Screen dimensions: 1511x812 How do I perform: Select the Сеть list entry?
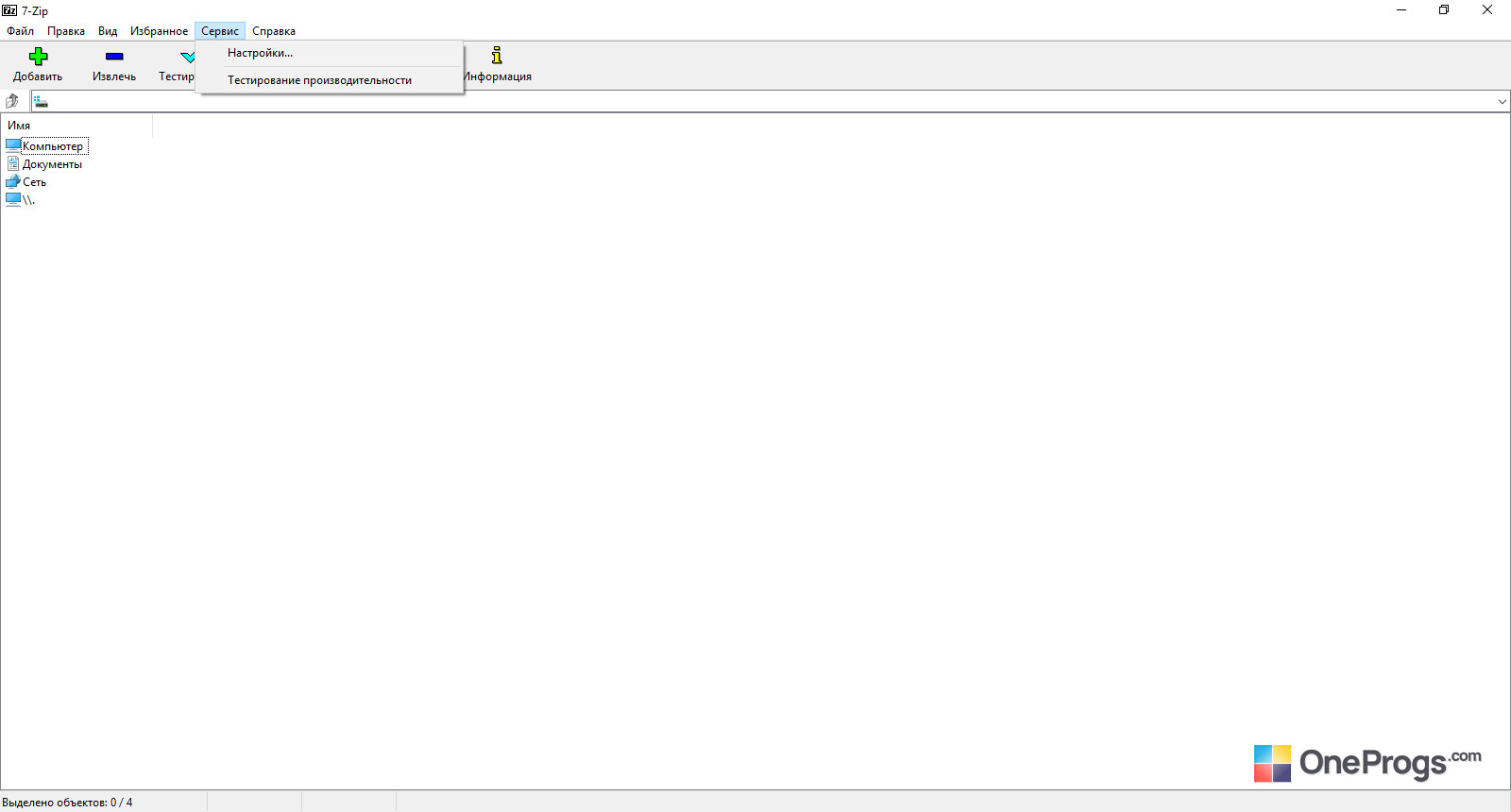34,182
